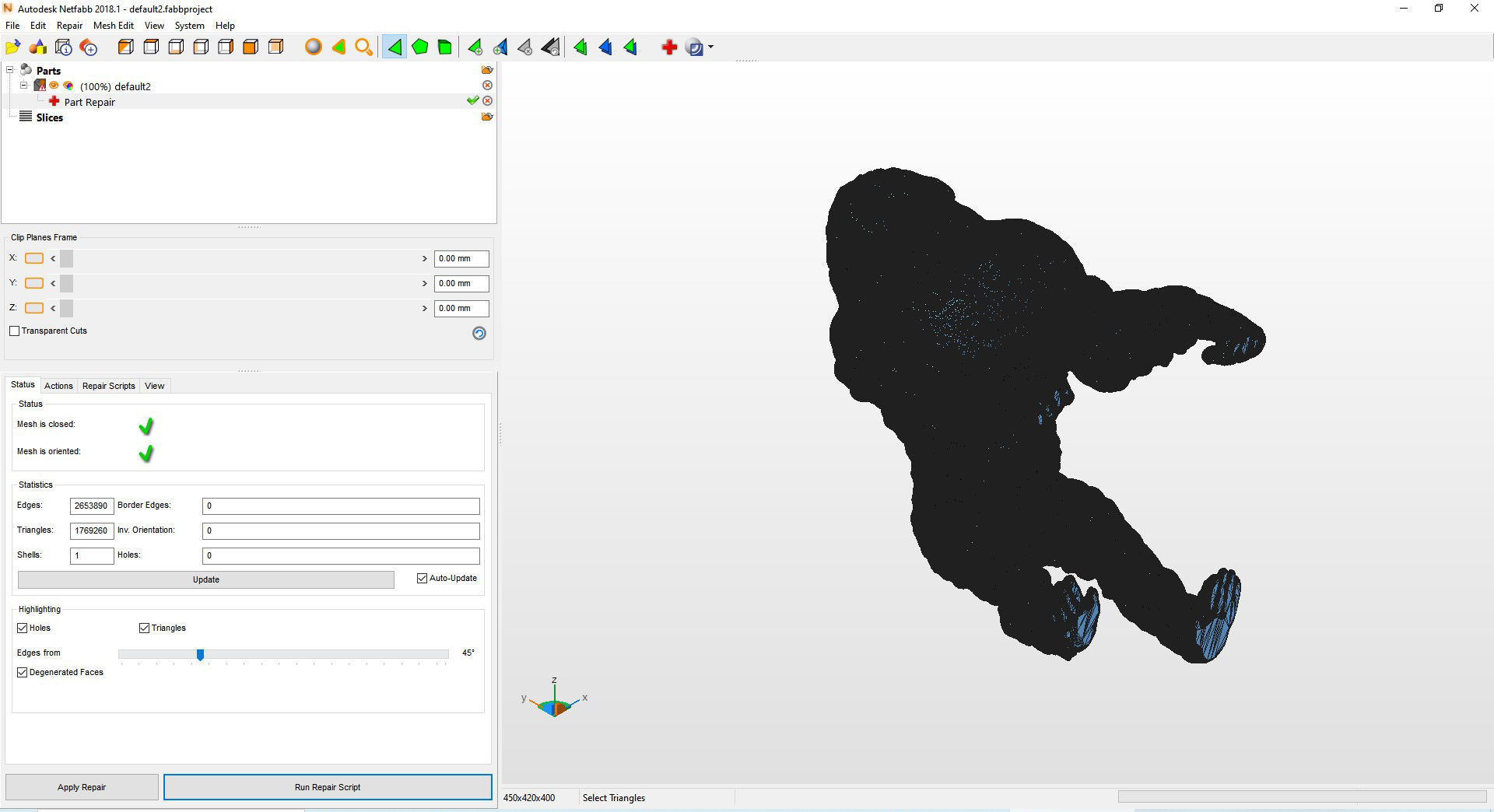The width and height of the screenshot is (1494, 812).
Task: Click the X clip plane value field
Action: coord(461,259)
